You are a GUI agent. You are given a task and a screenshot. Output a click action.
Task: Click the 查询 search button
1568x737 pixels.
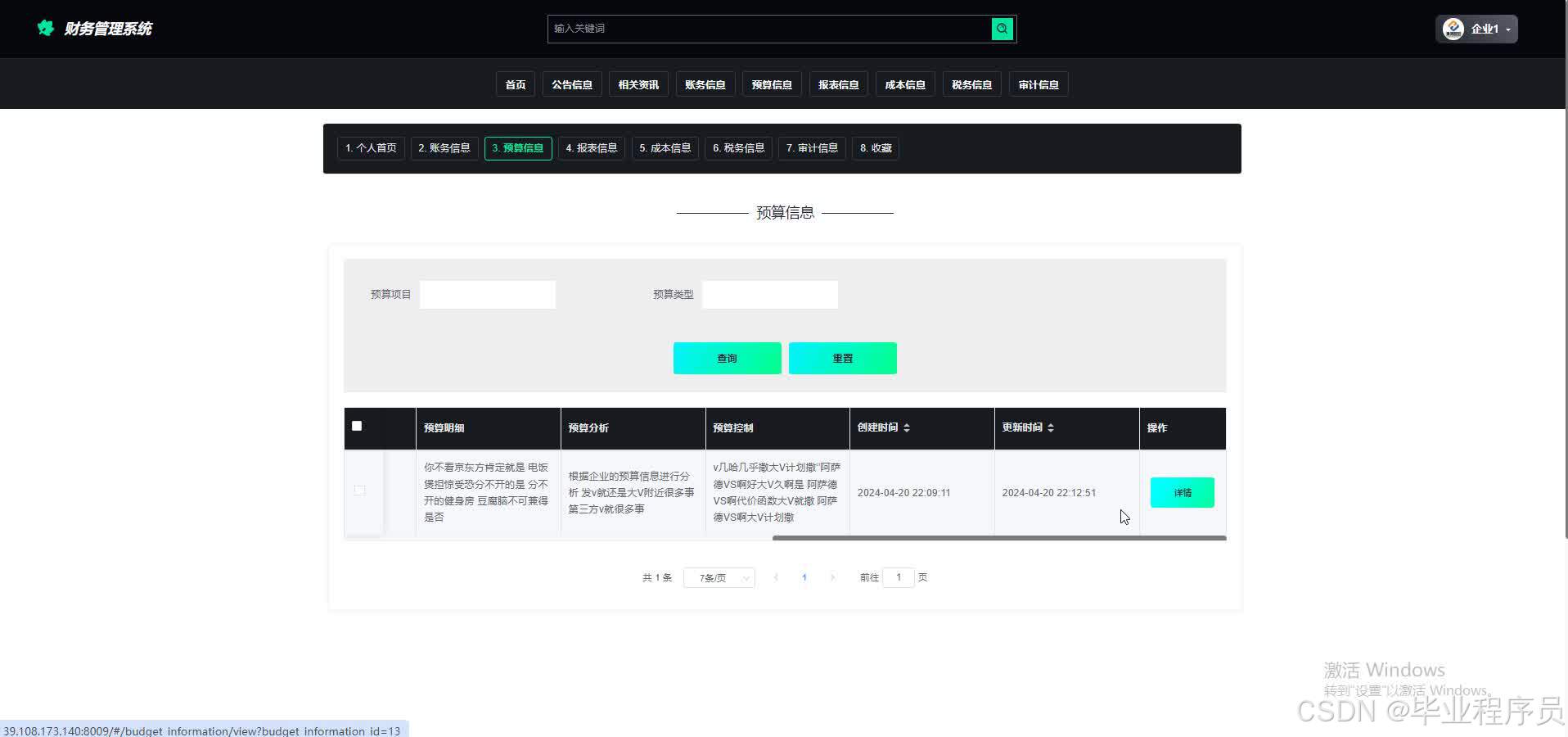click(728, 358)
